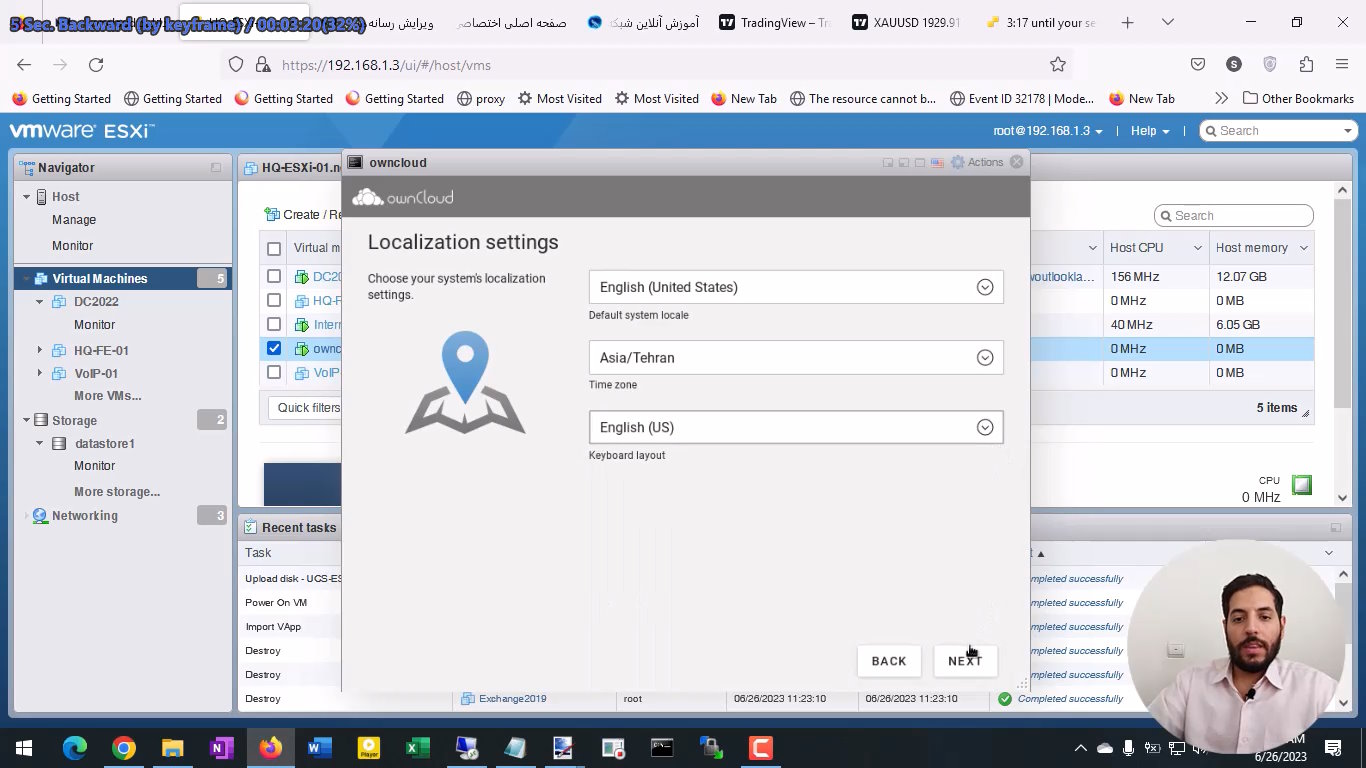Open the Firefox hamburger application menu
This screenshot has height=768, width=1366.
(1342, 64)
